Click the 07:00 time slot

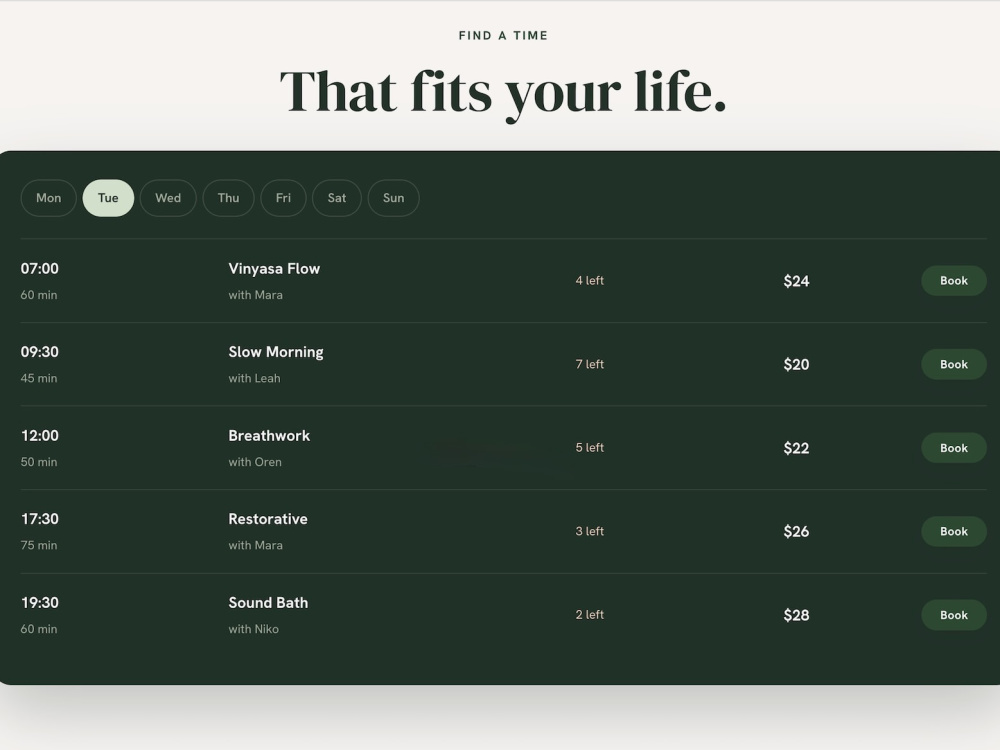coord(40,268)
